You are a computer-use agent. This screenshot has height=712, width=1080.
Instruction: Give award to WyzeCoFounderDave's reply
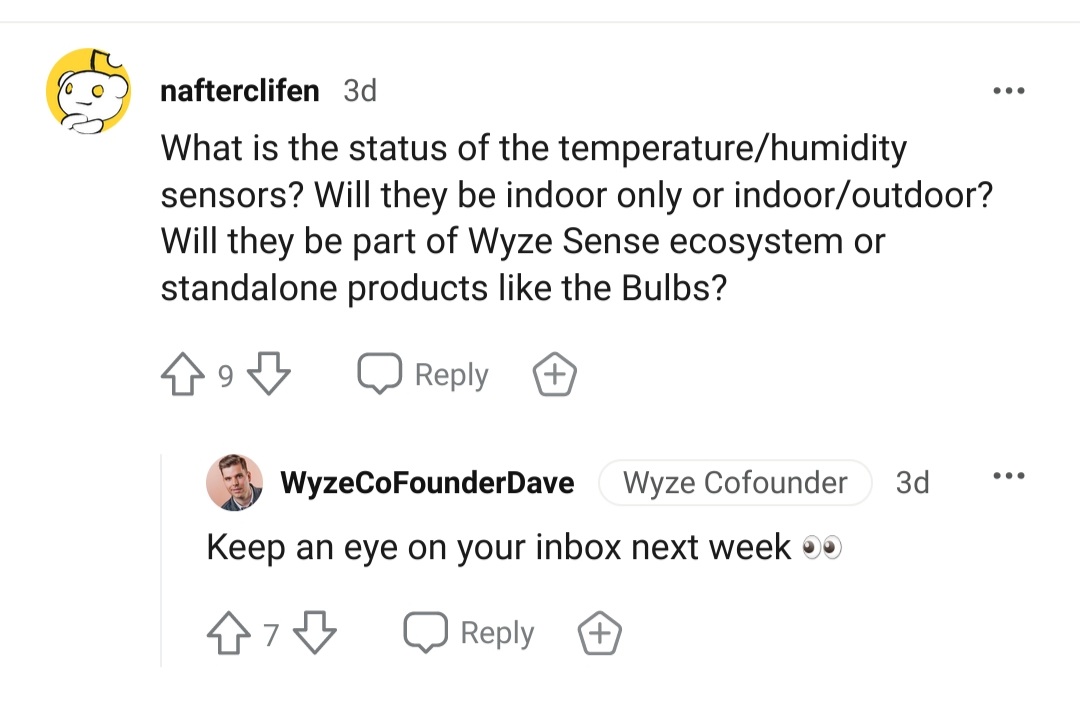pos(600,634)
